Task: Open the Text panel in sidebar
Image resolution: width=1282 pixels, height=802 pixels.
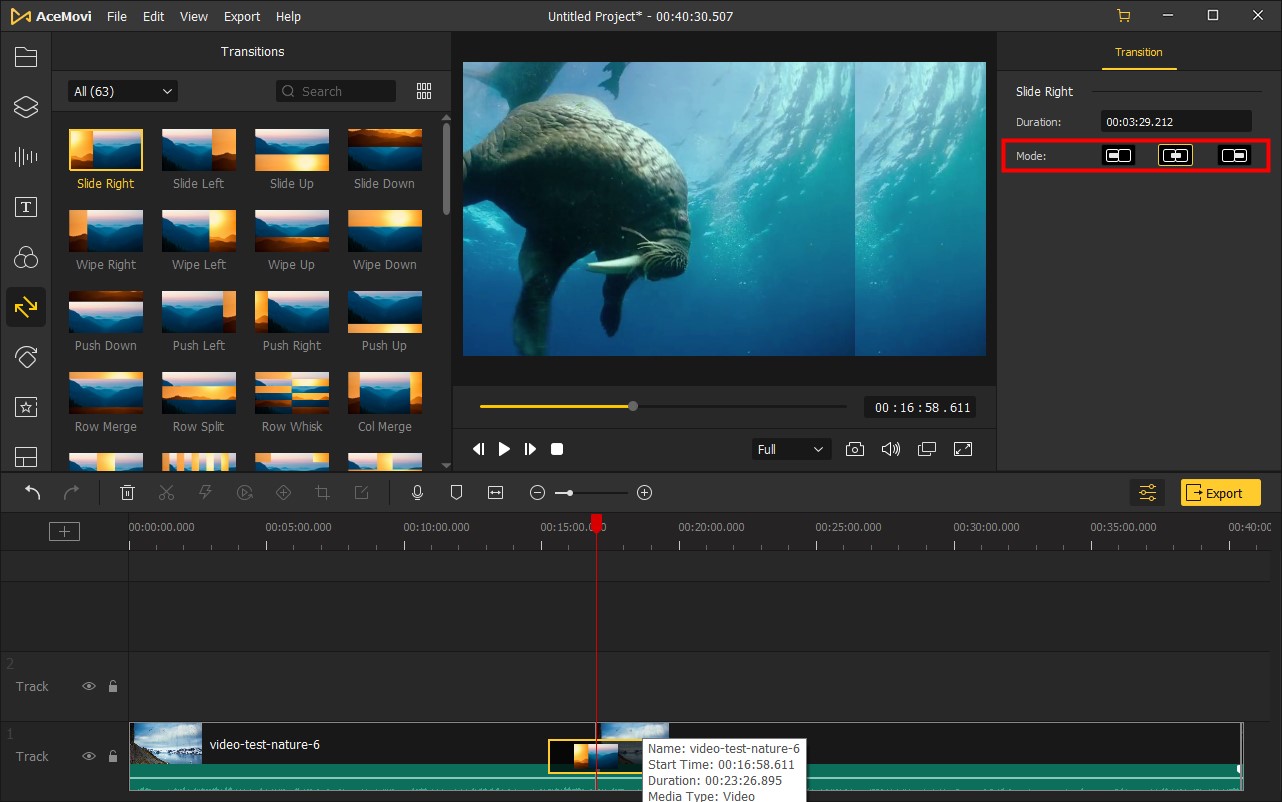Action: pos(26,207)
